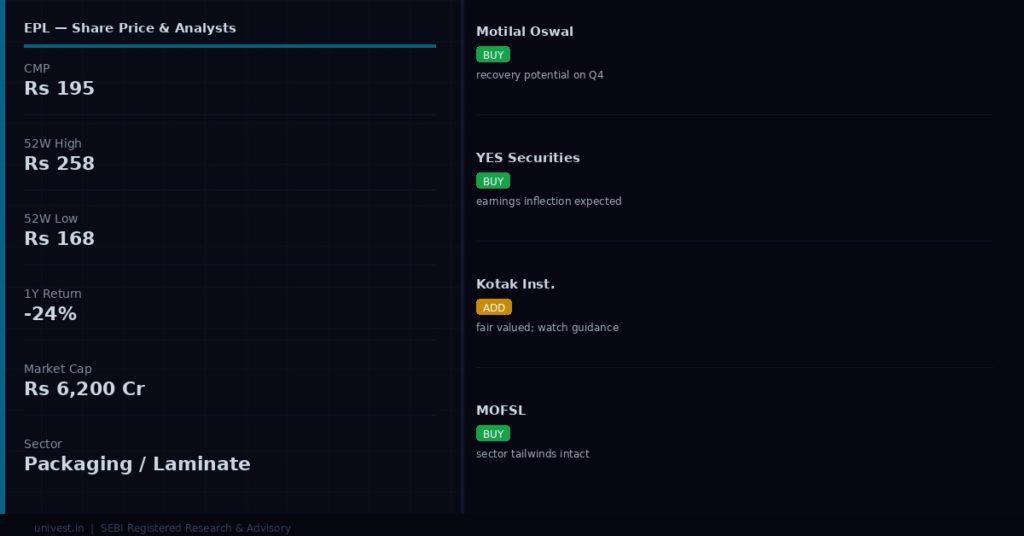Screen dimensions: 1024x536
Task: Click 'SEBI Registered Research & Advisory' footer text
Action: pos(195,528)
